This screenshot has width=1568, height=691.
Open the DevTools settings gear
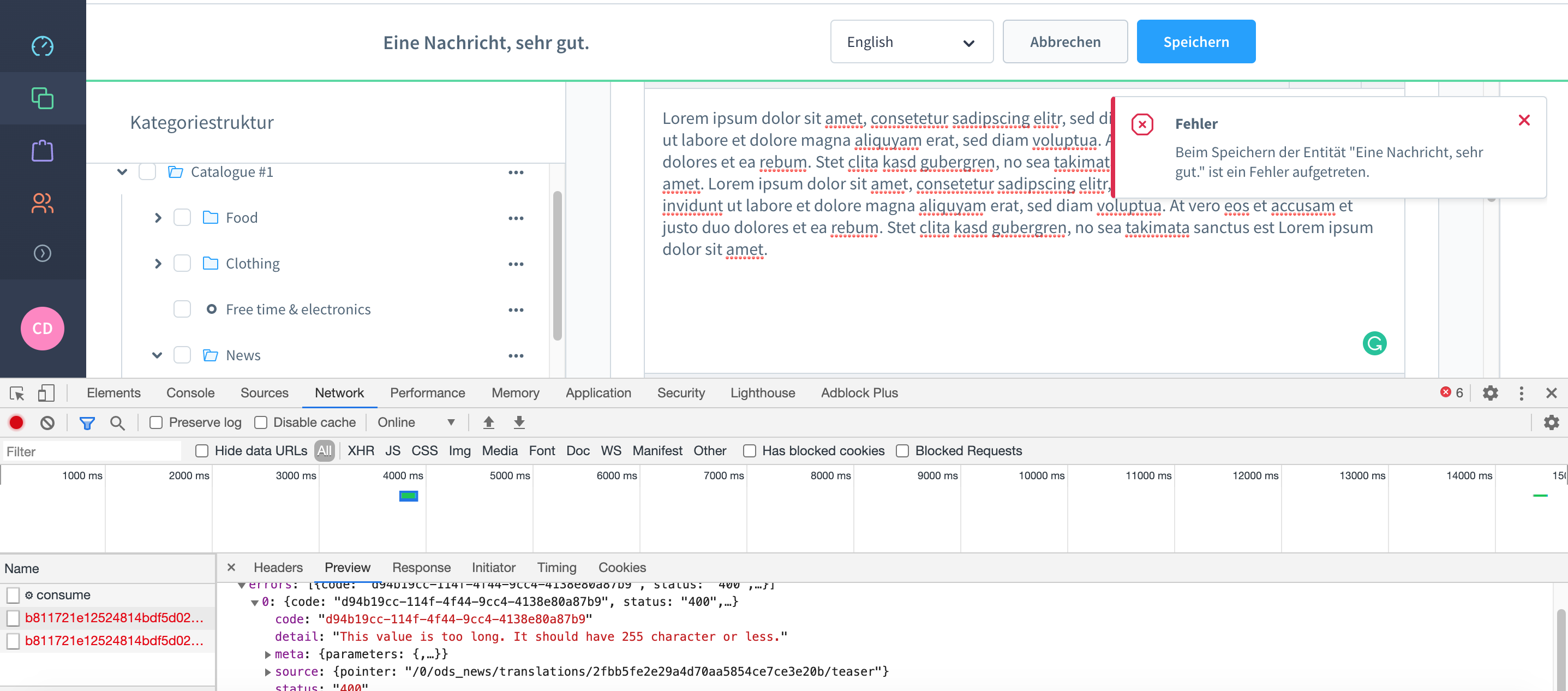(1490, 392)
